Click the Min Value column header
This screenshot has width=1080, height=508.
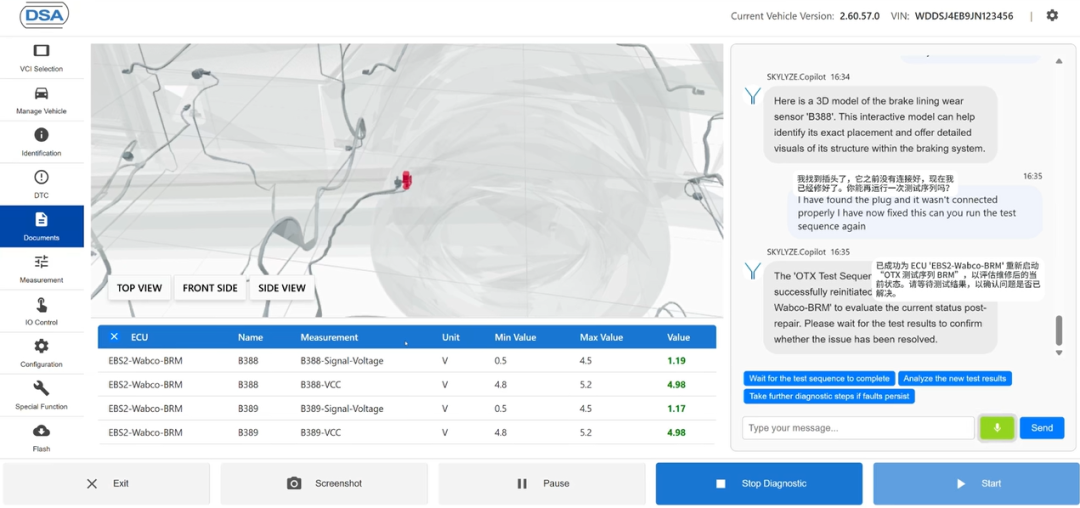coord(515,337)
